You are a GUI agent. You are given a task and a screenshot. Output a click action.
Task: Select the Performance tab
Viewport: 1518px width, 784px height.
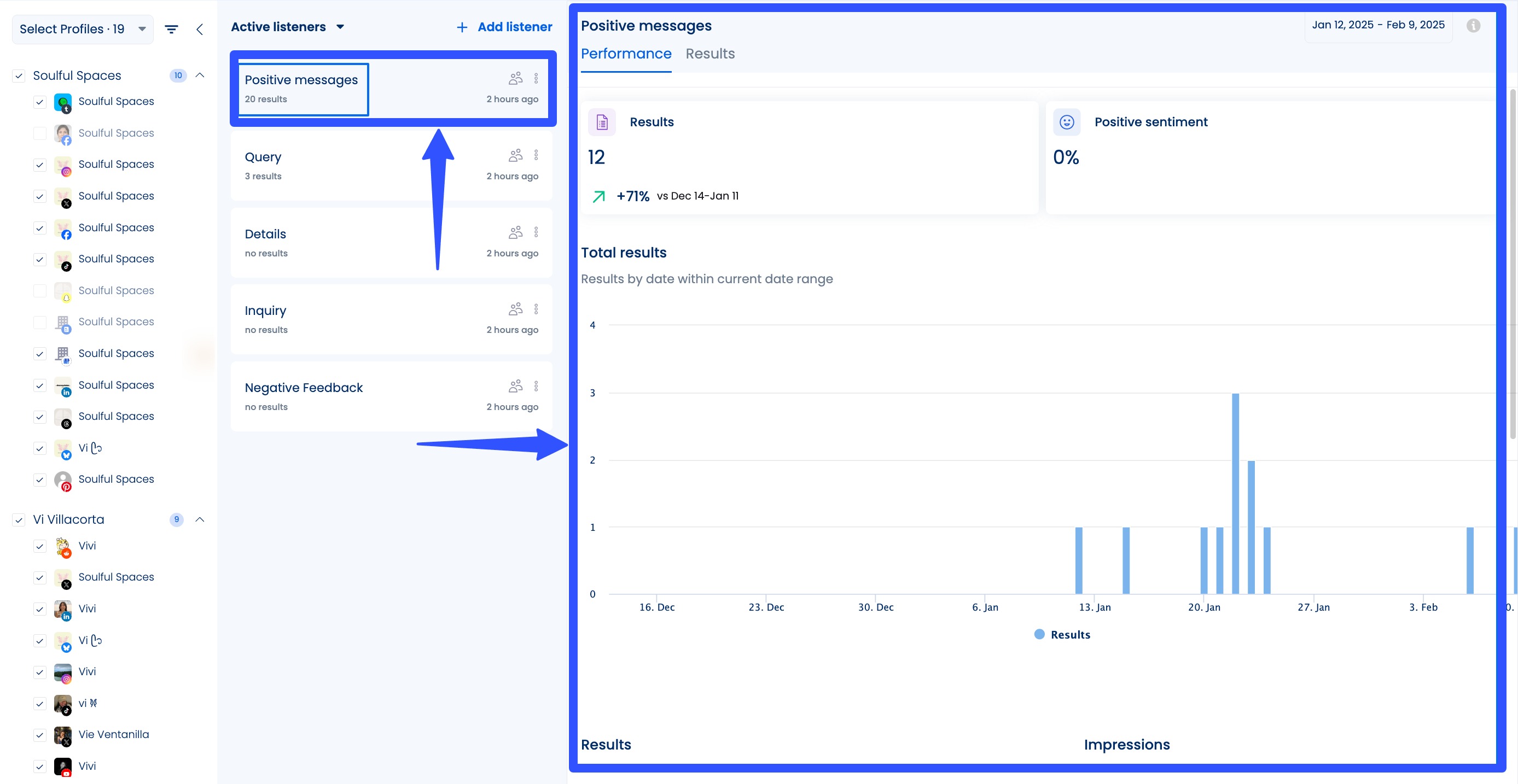tap(626, 54)
